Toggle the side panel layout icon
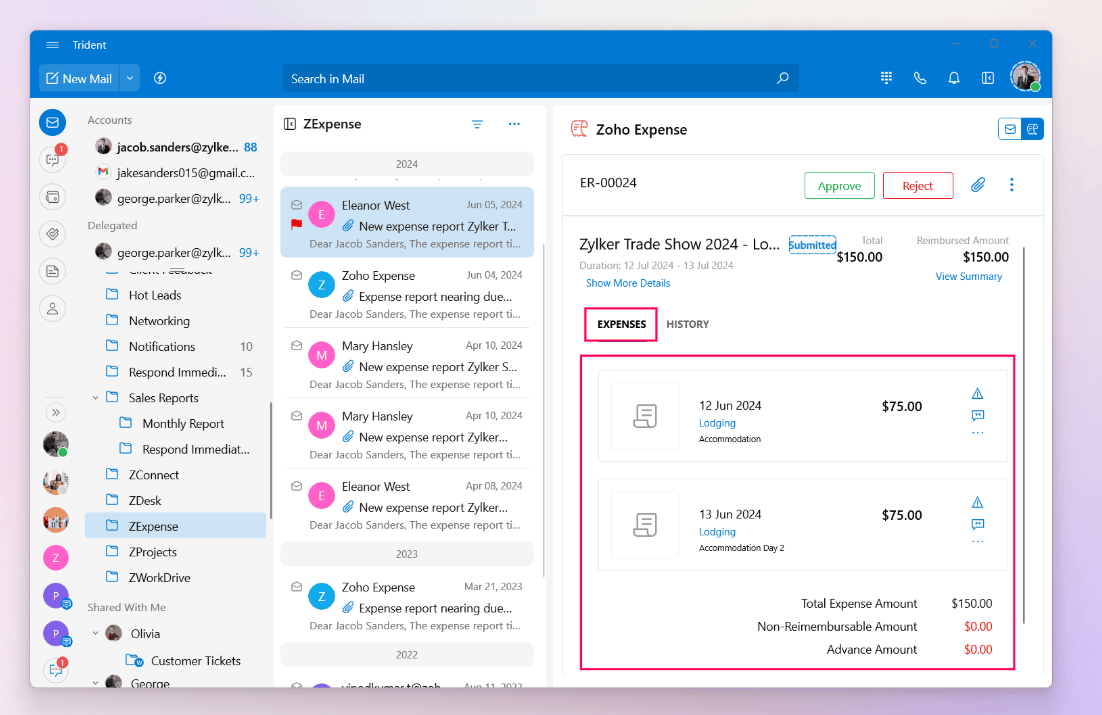The height and width of the screenshot is (715, 1102). point(987,78)
